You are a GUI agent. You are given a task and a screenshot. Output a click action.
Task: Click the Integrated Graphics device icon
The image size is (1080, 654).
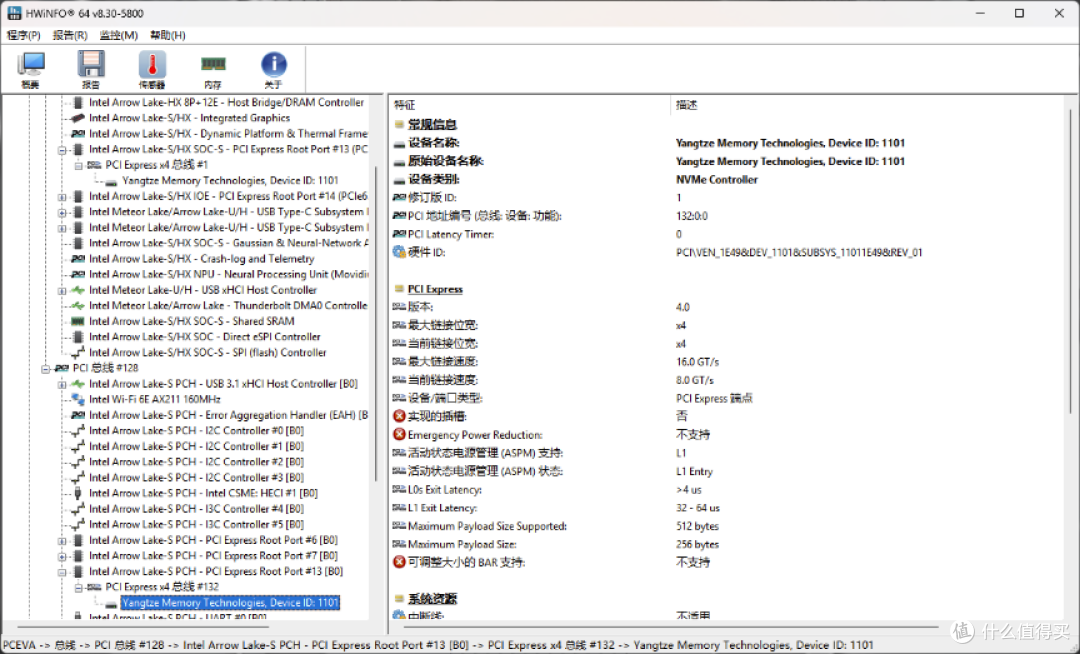pyautogui.click(x=78, y=118)
